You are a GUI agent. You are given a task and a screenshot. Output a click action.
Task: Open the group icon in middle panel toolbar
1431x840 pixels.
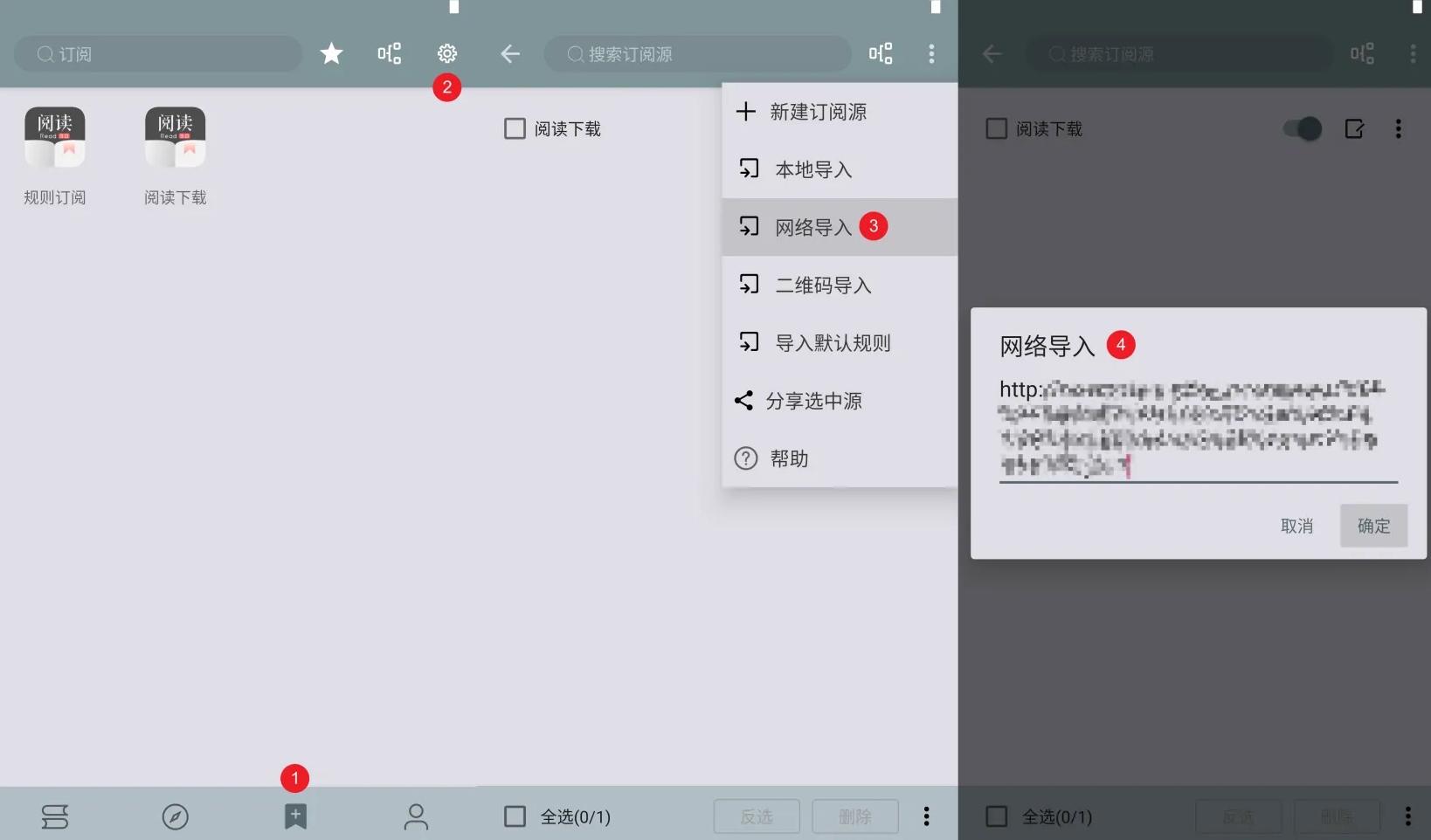(x=881, y=54)
